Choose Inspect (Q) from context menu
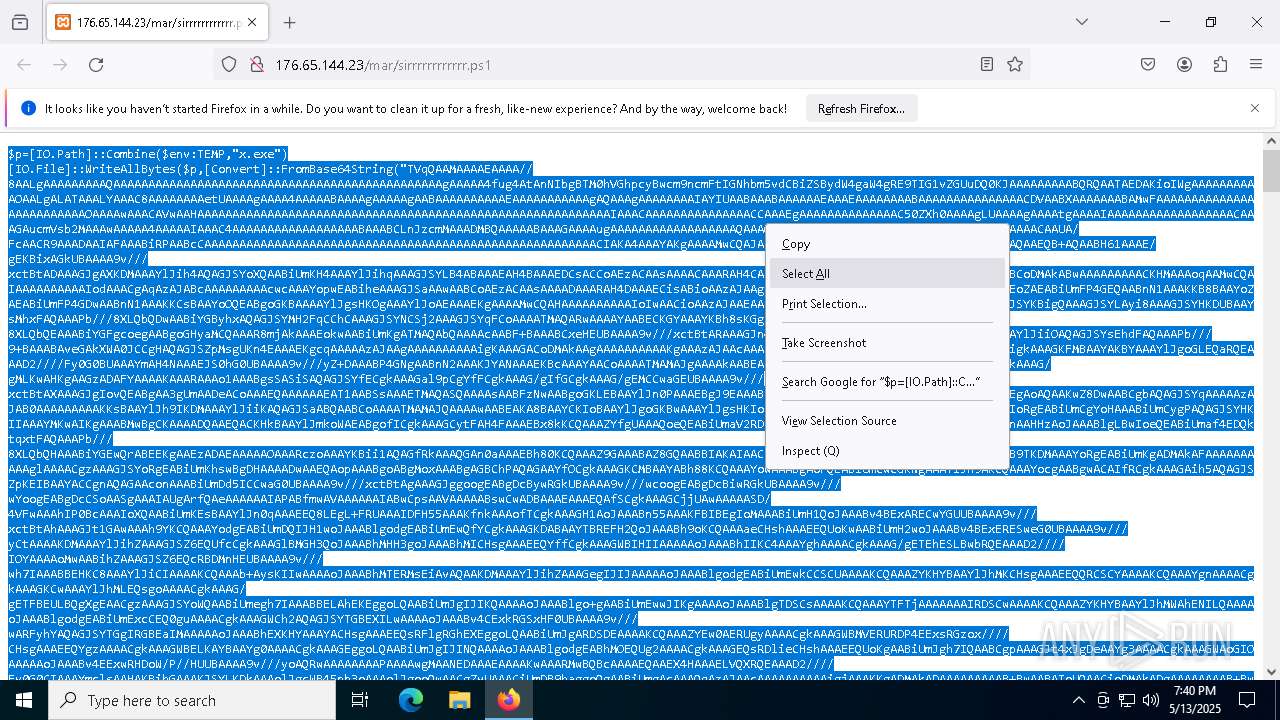The width and height of the screenshot is (1280, 720). tap(888, 451)
